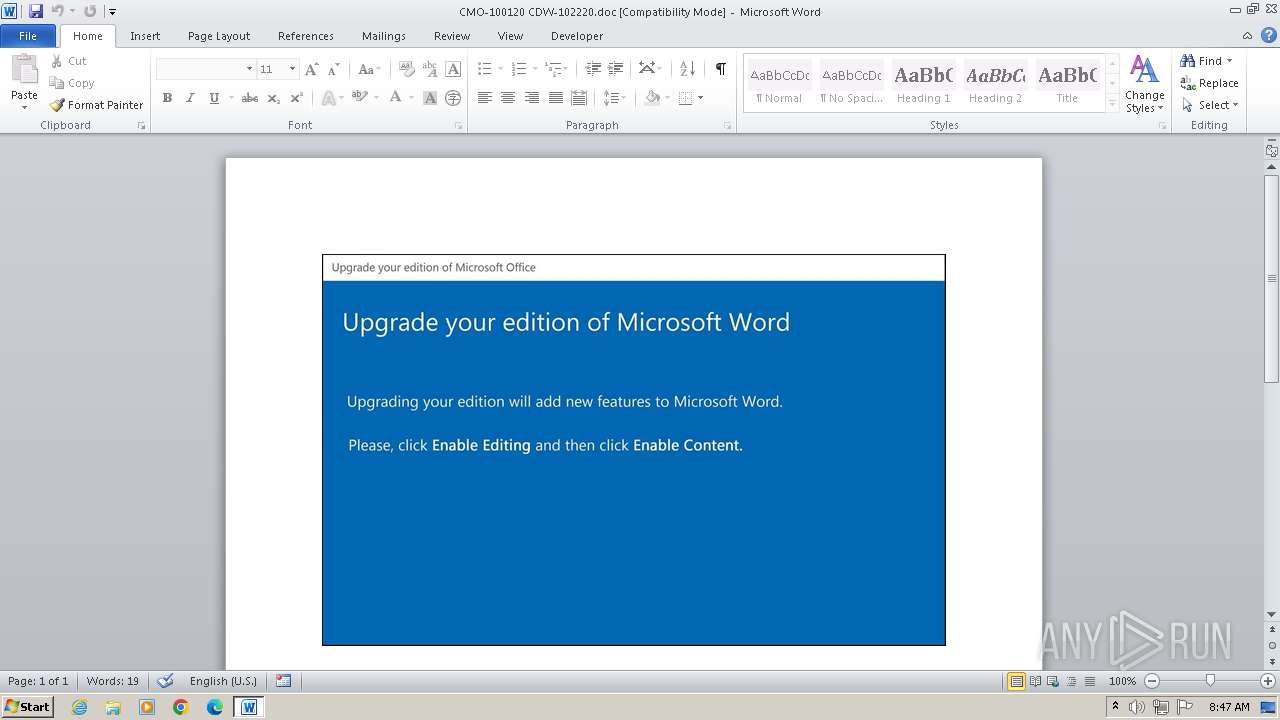The width and height of the screenshot is (1280, 720).
Task: Toggle bold formatting
Action: 167,98
